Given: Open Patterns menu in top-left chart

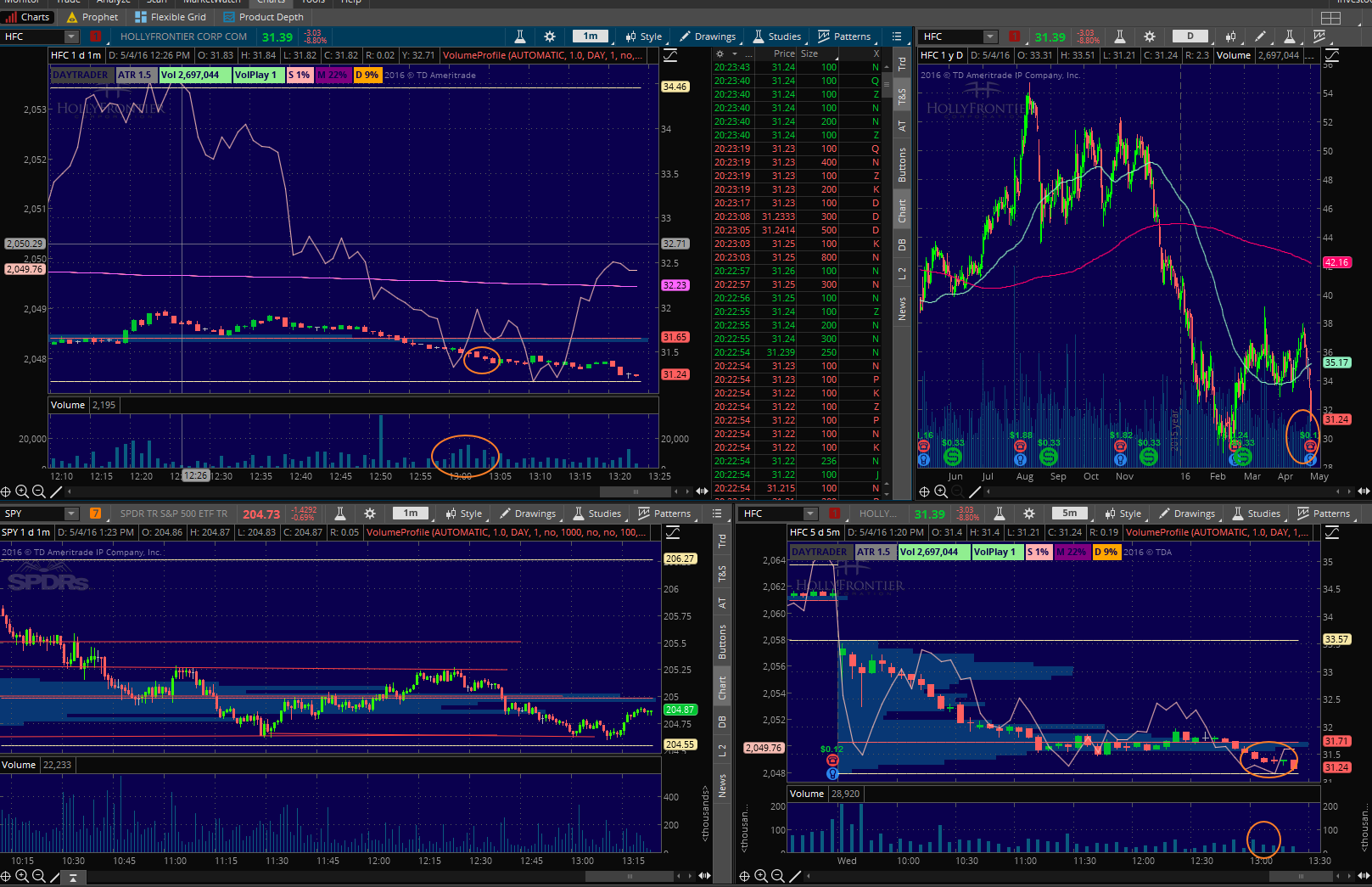Looking at the screenshot, I should 844,36.
